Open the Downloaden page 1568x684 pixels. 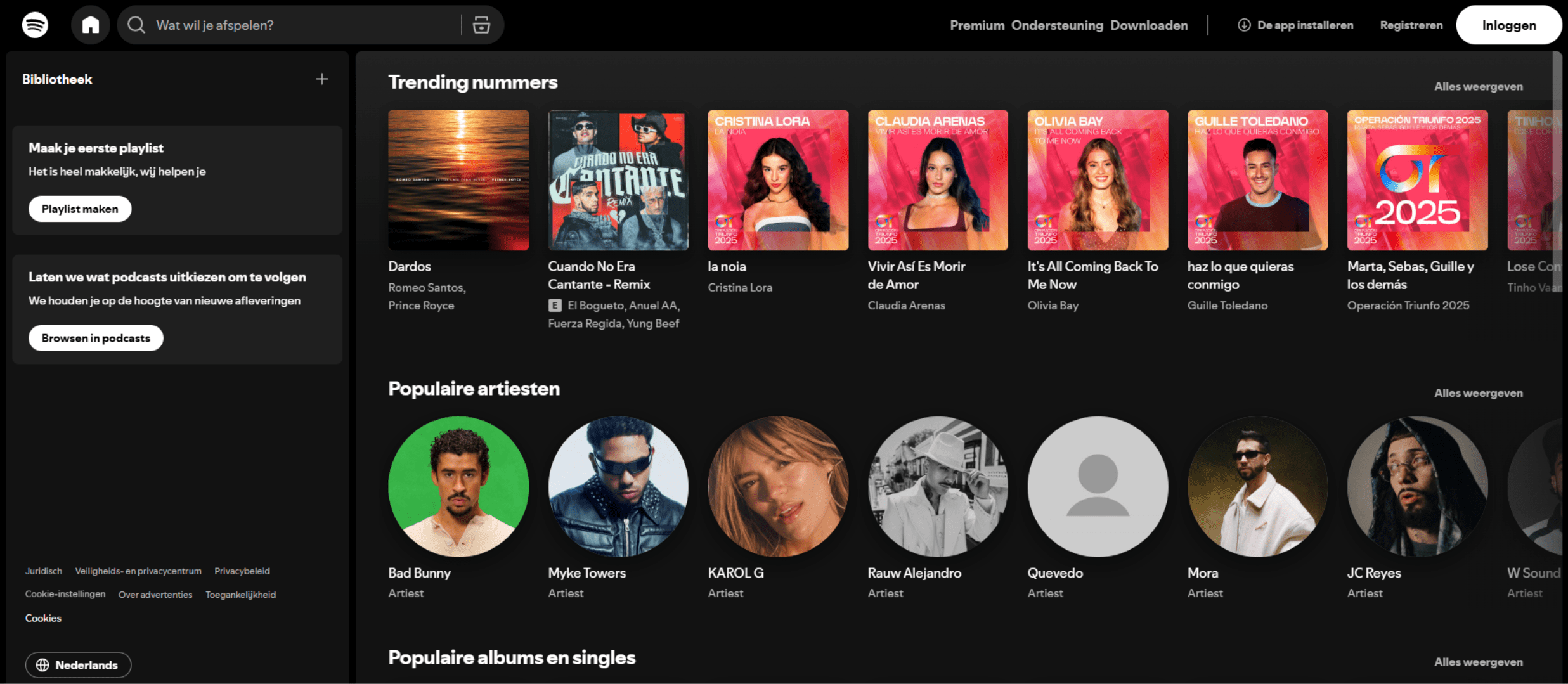pyautogui.click(x=1149, y=25)
